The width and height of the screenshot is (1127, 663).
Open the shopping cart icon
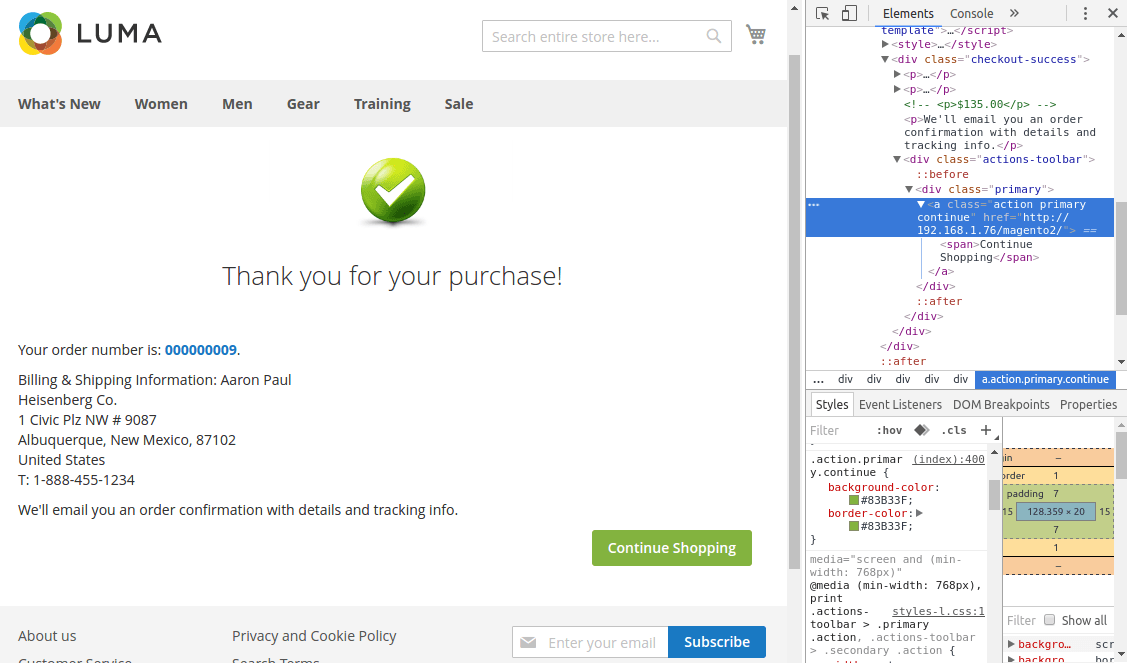(755, 34)
